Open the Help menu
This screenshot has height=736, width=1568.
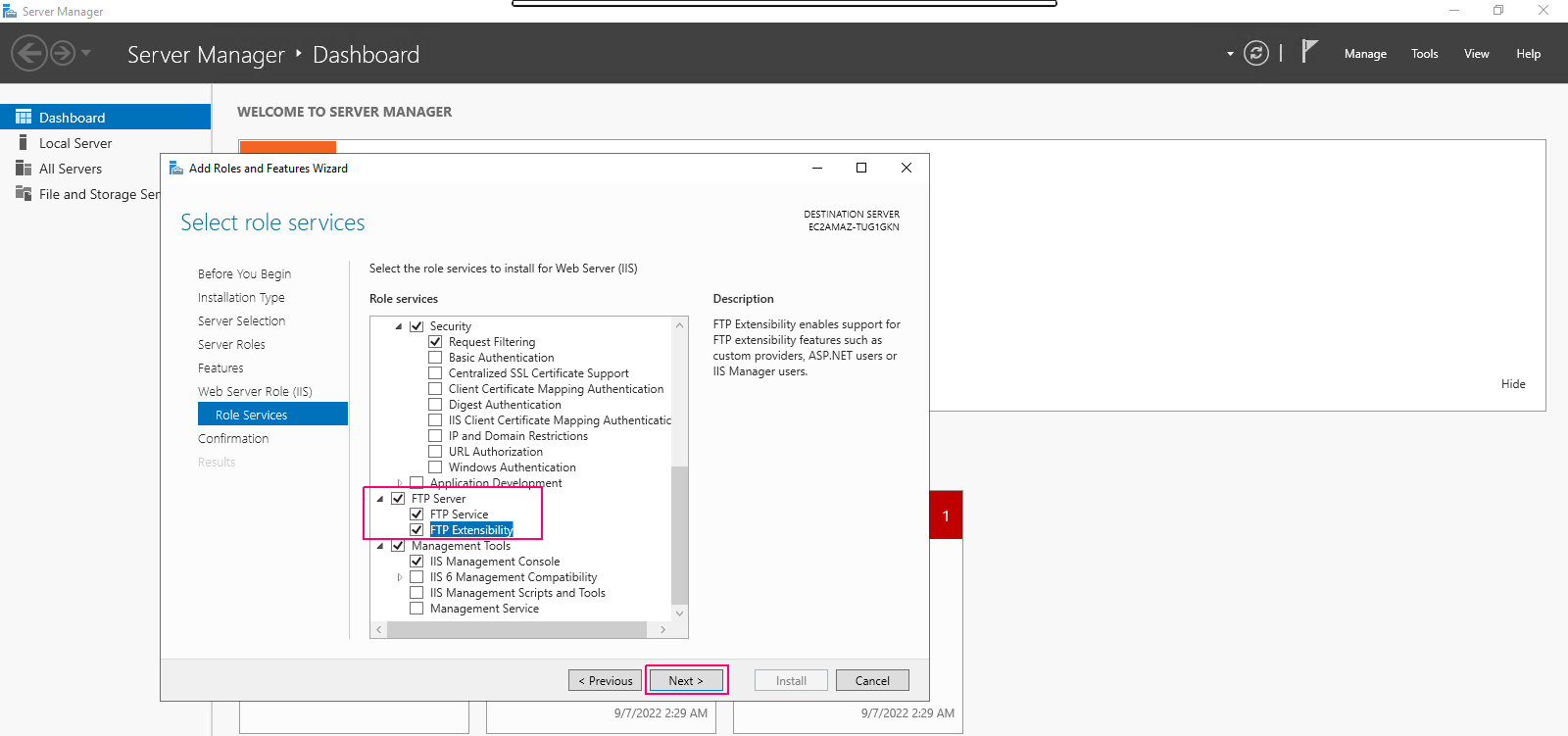[x=1529, y=54]
